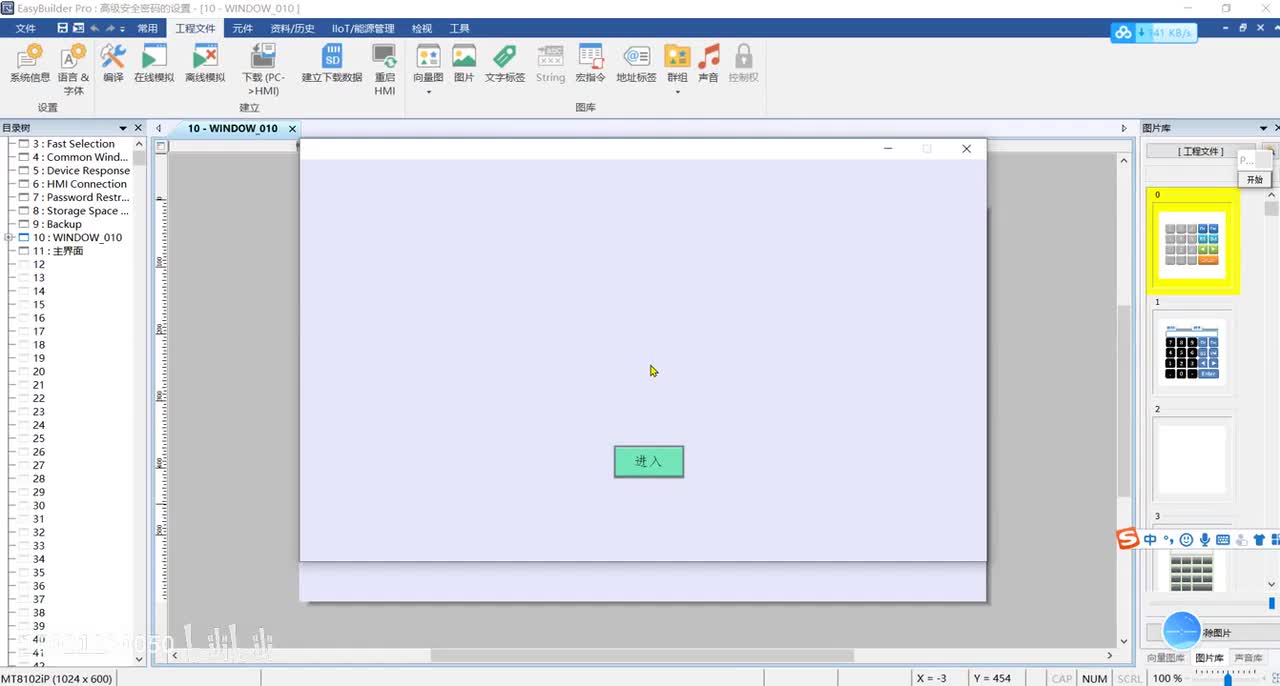Open 地址标签 address tag library
1280x686 pixels.
(x=636, y=64)
